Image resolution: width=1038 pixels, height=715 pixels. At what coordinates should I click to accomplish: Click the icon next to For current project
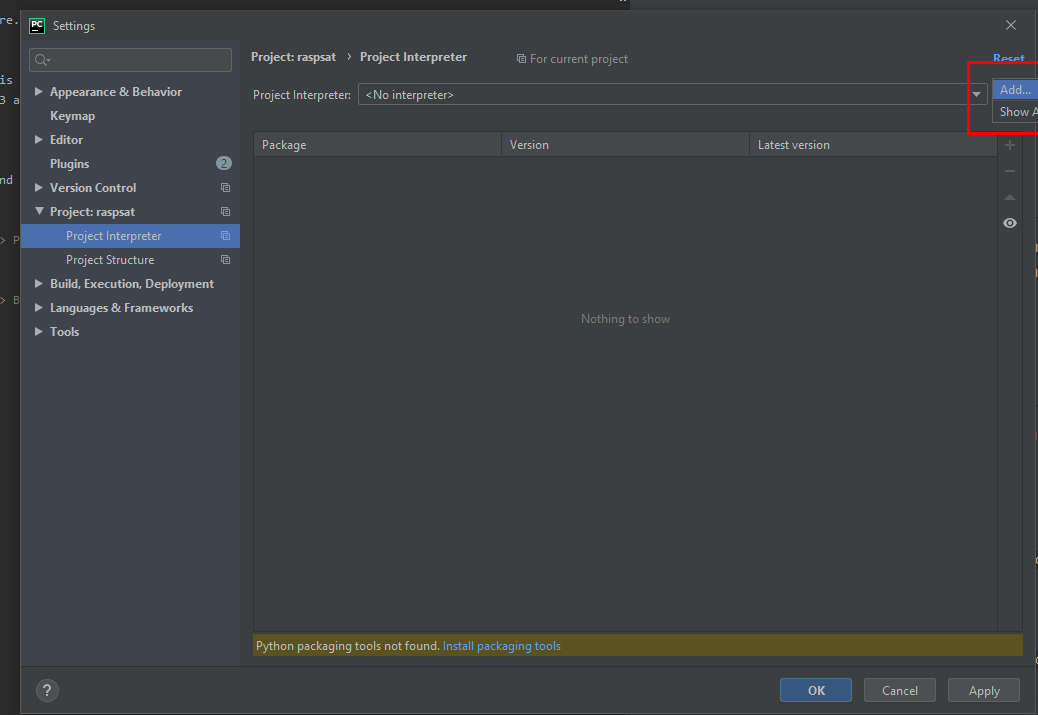[x=521, y=59]
